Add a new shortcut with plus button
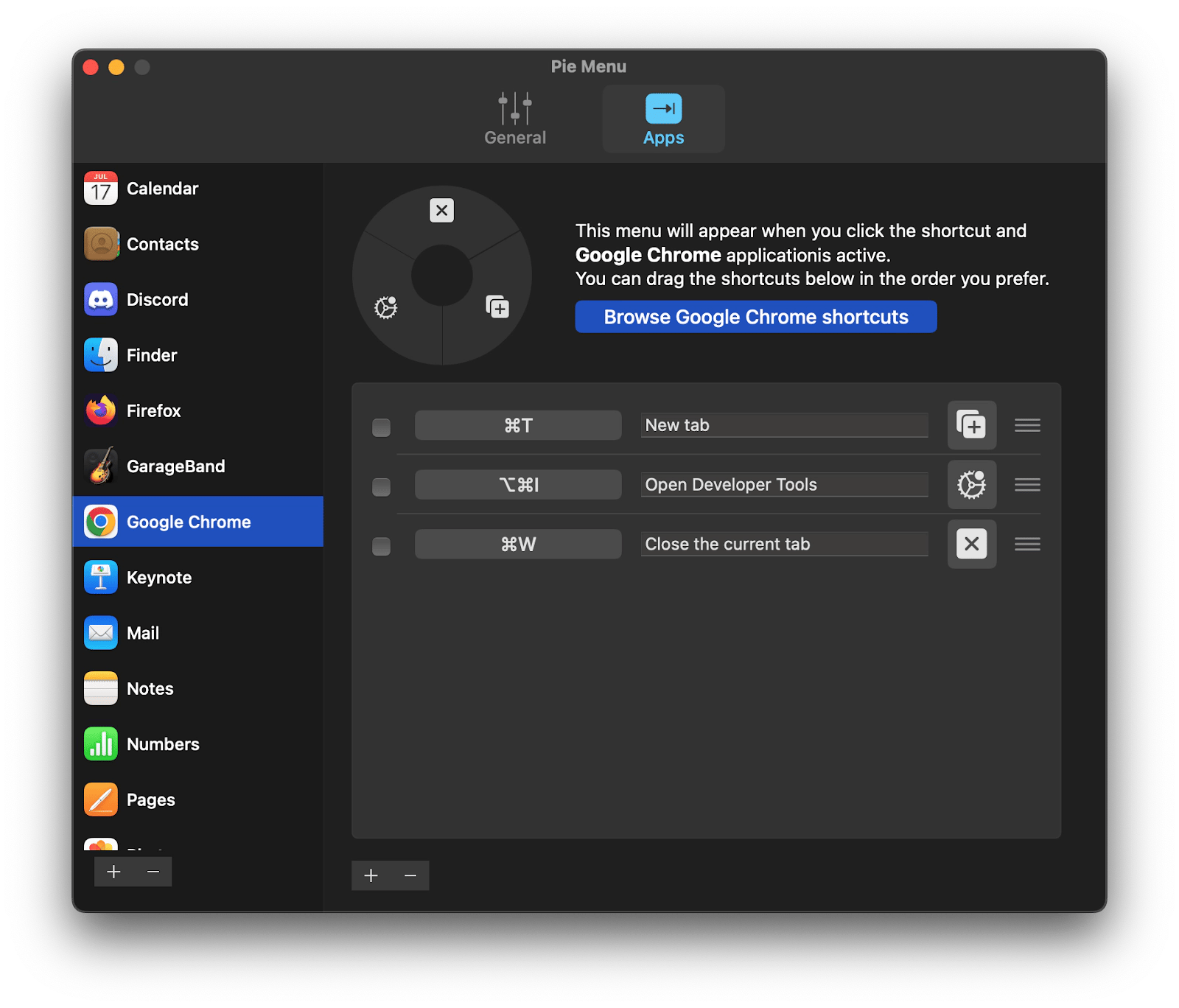This screenshot has height=1008, width=1179. (371, 875)
